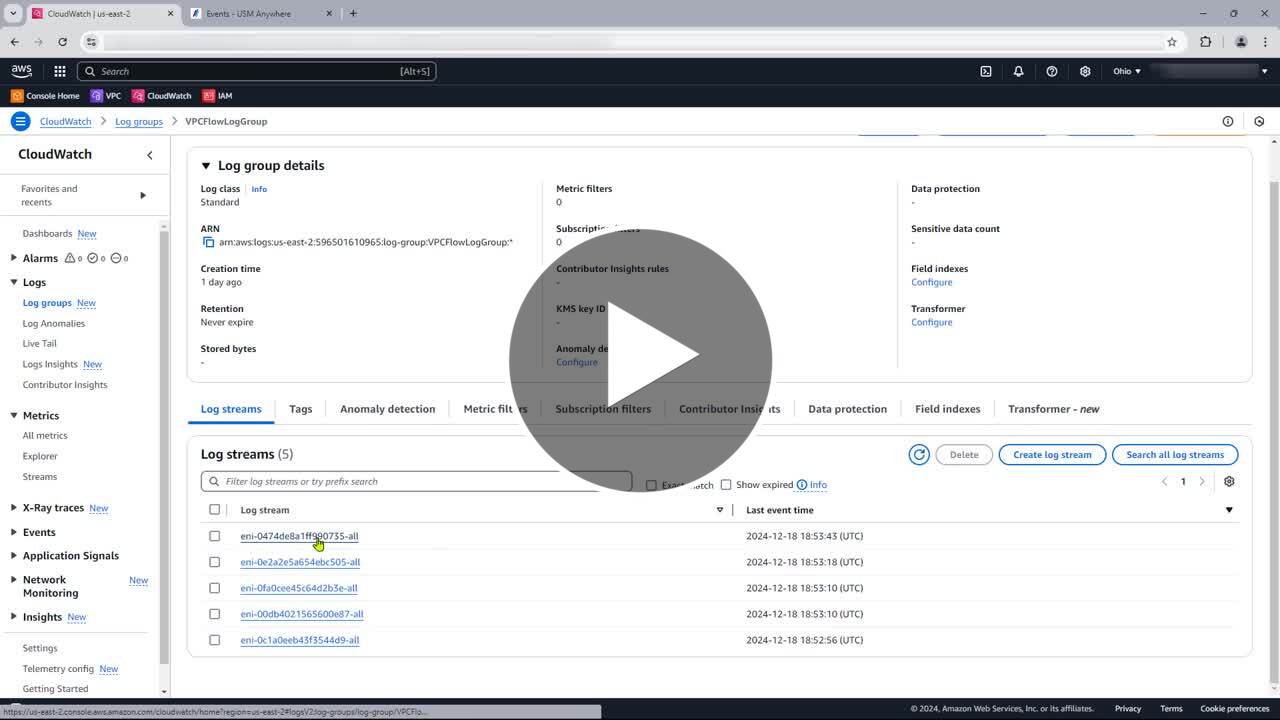1280x720 pixels.
Task: Open the notifications bell icon
Action: tap(1018, 71)
